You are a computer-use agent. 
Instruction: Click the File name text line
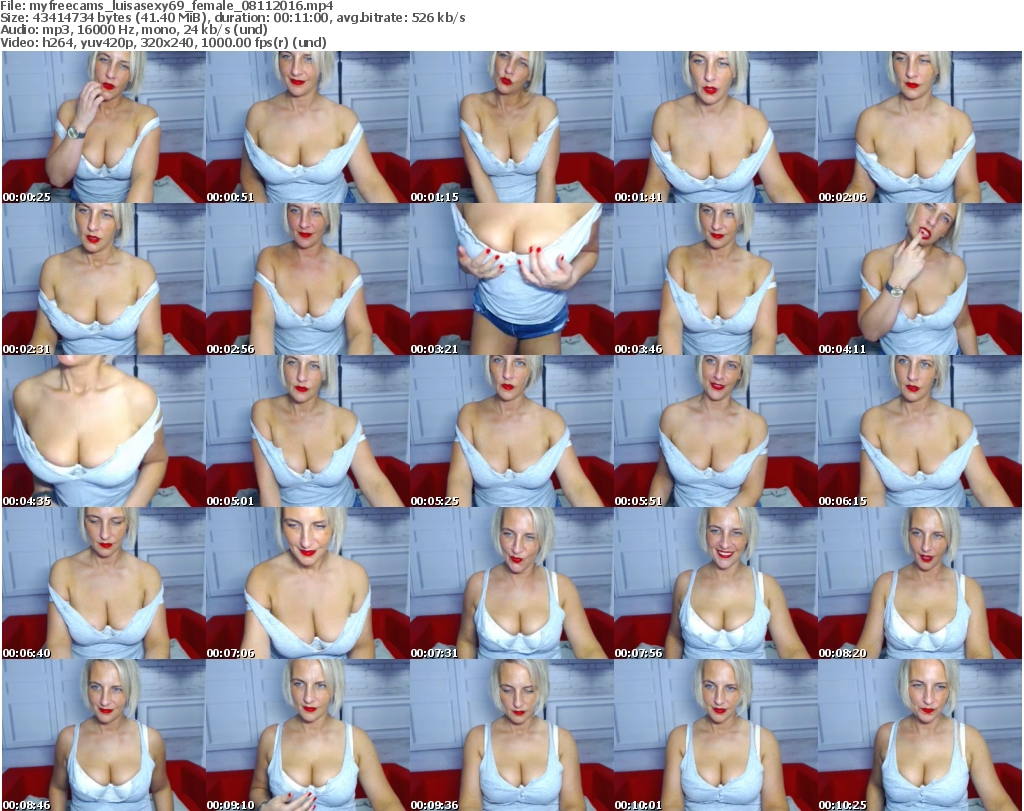[x=167, y=6]
